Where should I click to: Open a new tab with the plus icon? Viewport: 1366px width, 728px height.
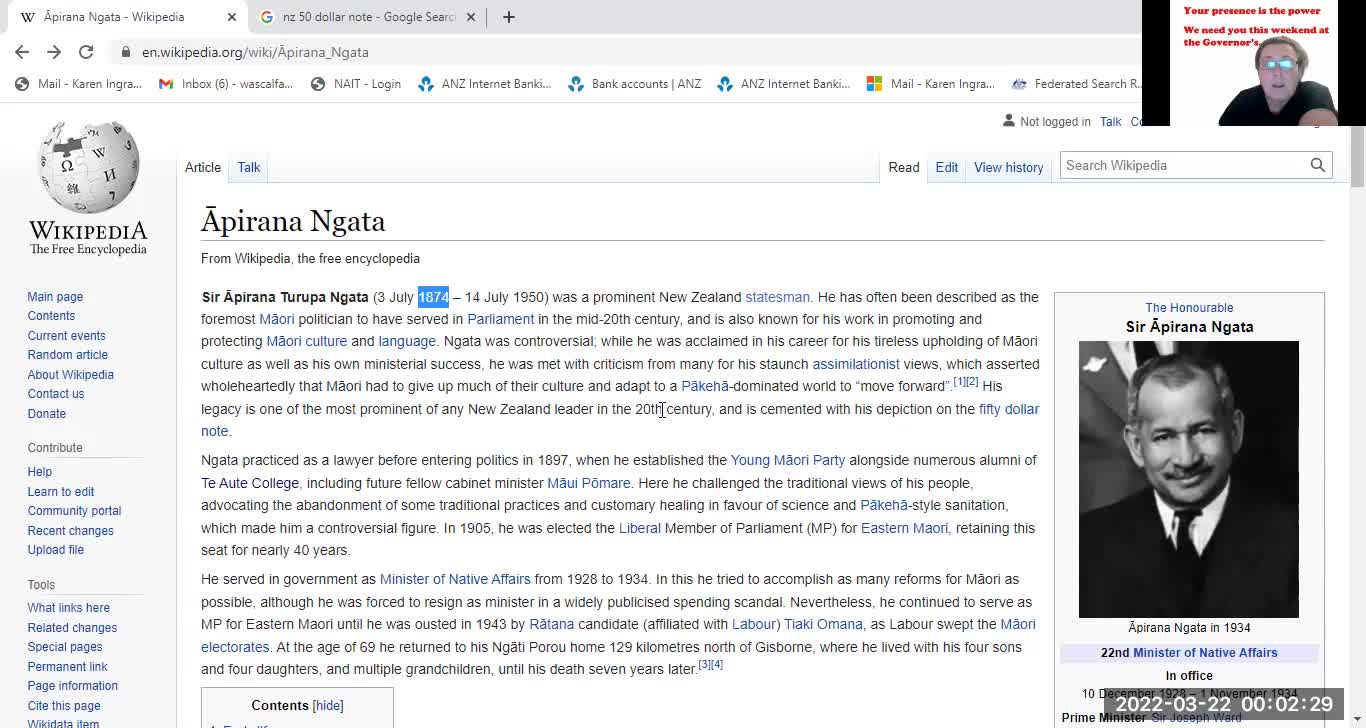click(x=508, y=17)
